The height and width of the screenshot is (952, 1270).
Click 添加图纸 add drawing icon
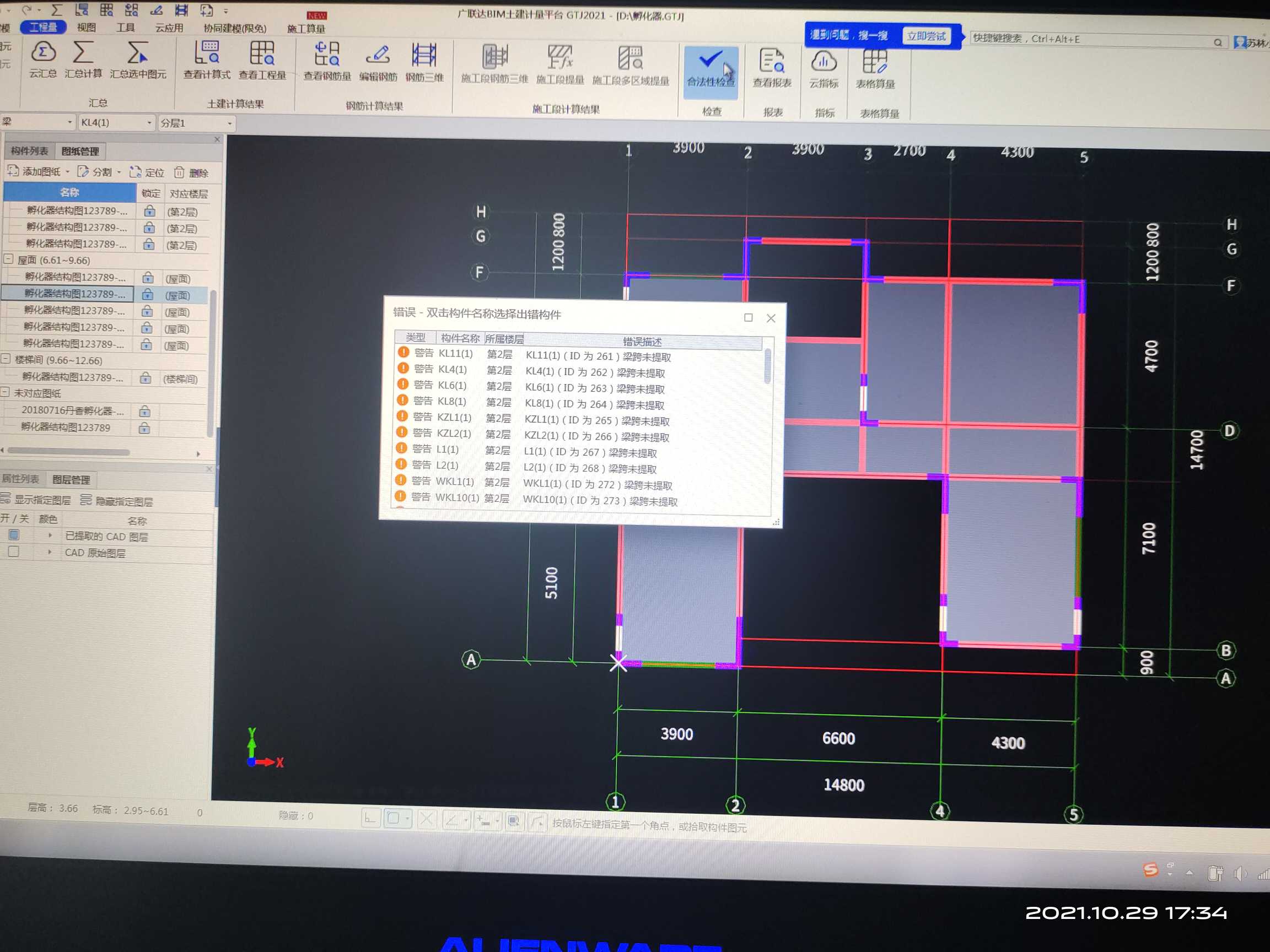pyautogui.click(x=13, y=170)
